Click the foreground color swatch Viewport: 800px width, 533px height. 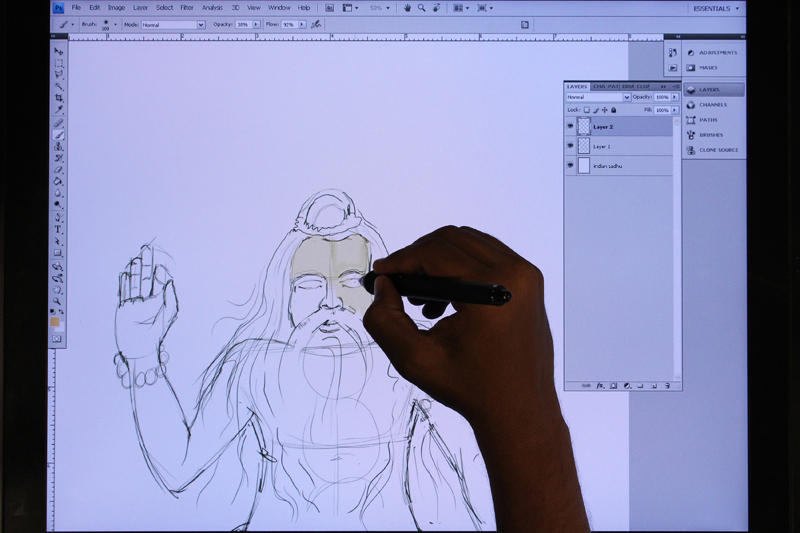tap(56, 323)
